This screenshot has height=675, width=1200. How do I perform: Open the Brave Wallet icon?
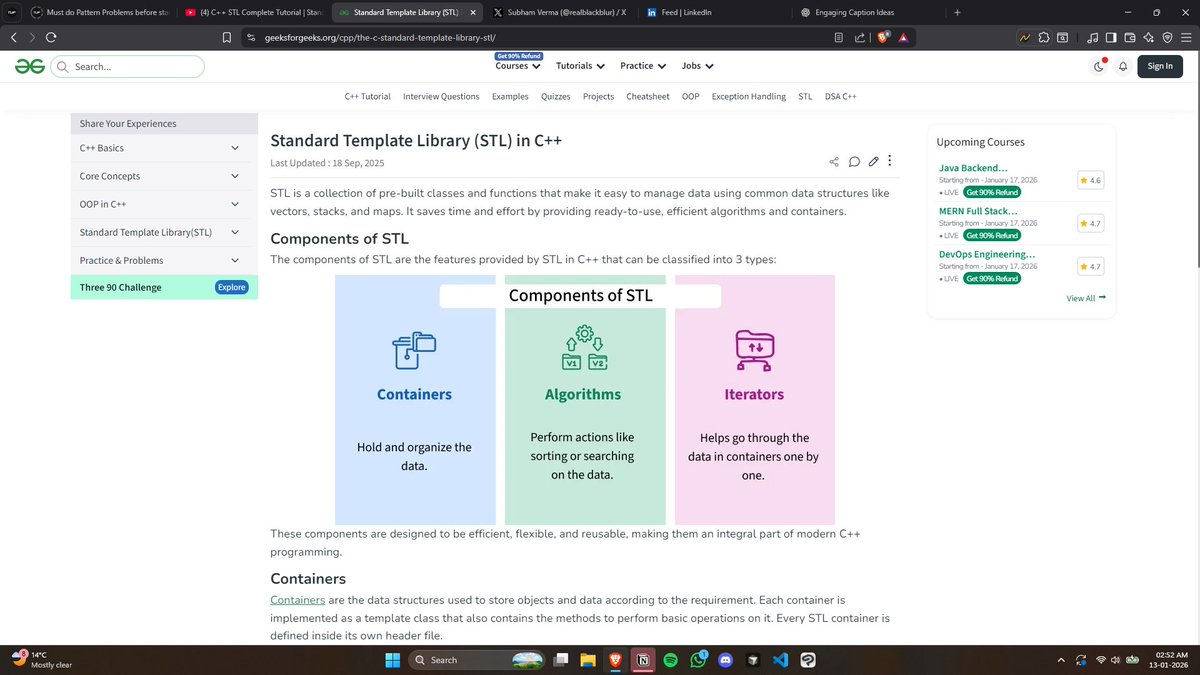pos(1130,37)
